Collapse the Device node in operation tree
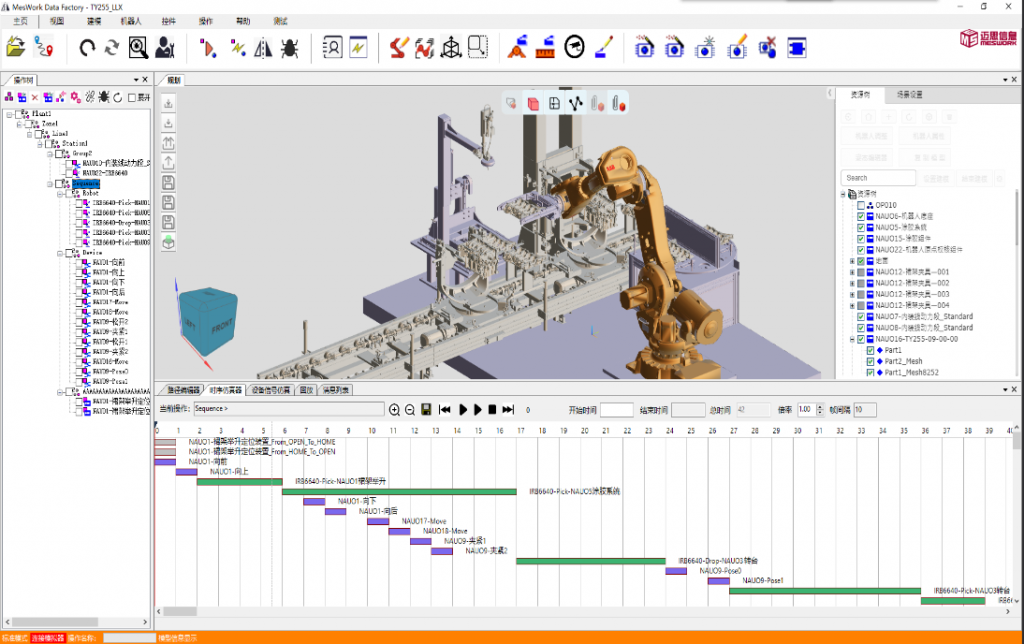Viewport: 1024px width, 644px height. tap(60, 253)
